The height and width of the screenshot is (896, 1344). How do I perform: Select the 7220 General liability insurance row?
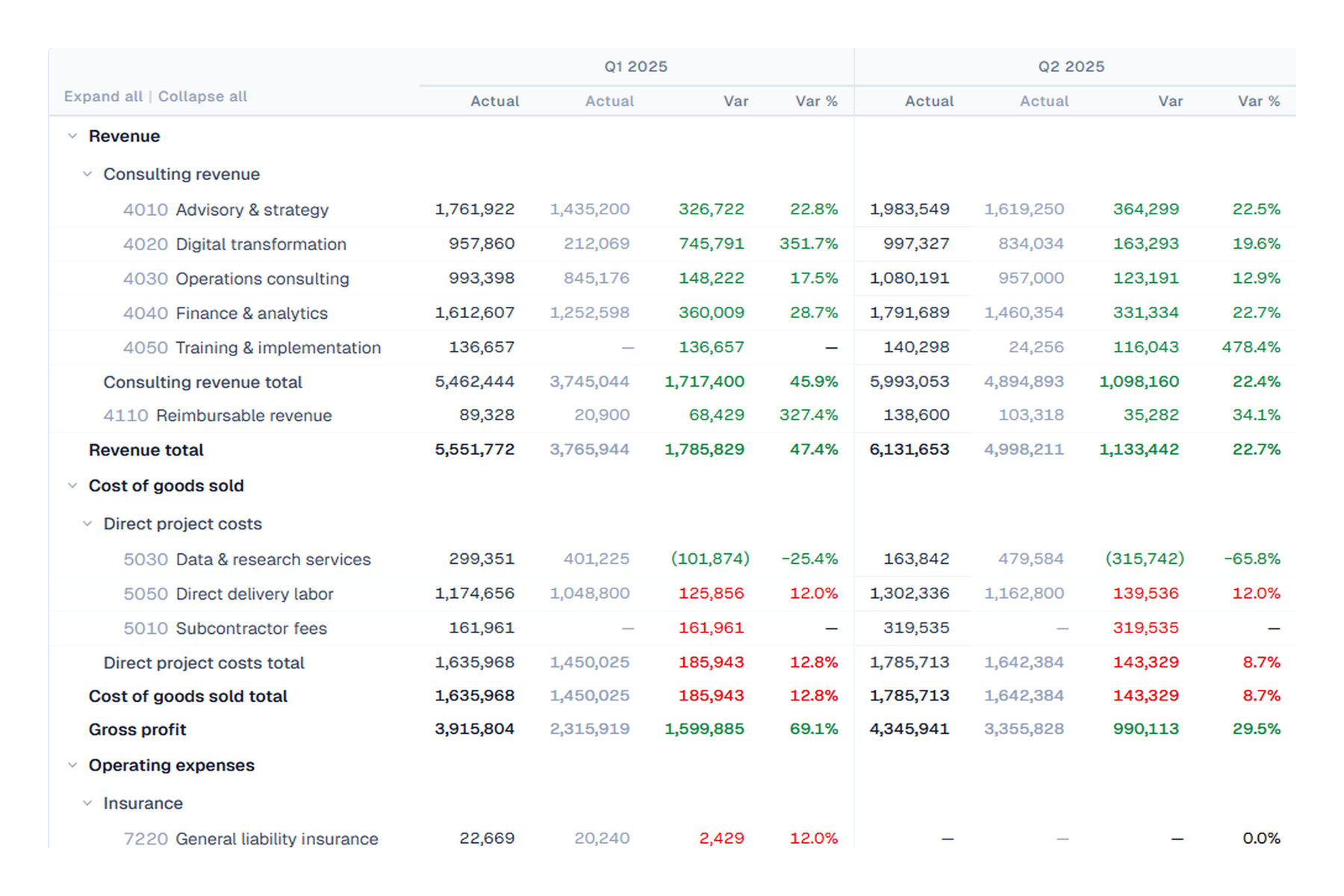(672, 839)
